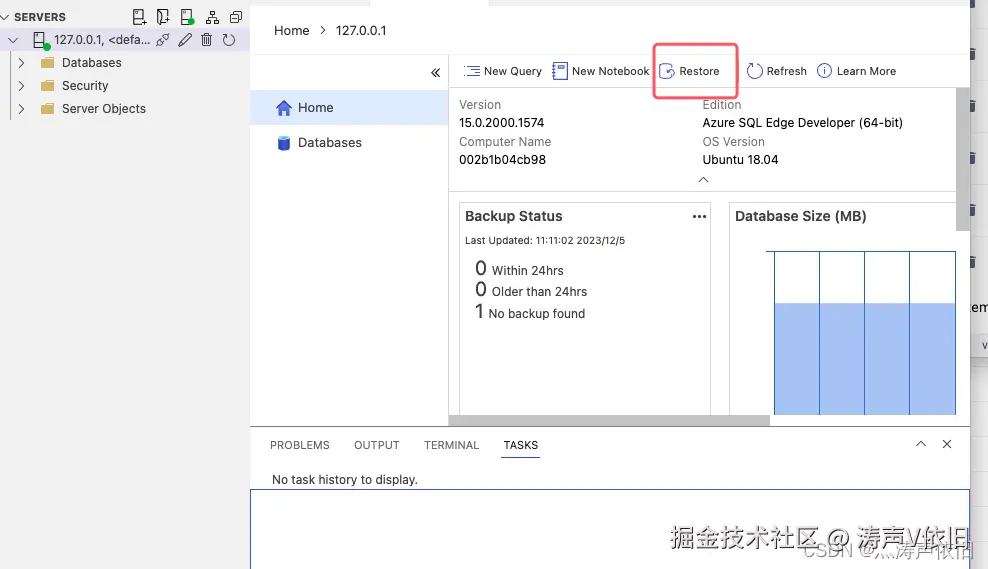Click the New Connection icon in Servers header
The width and height of the screenshot is (988, 569).
click(139, 17)
